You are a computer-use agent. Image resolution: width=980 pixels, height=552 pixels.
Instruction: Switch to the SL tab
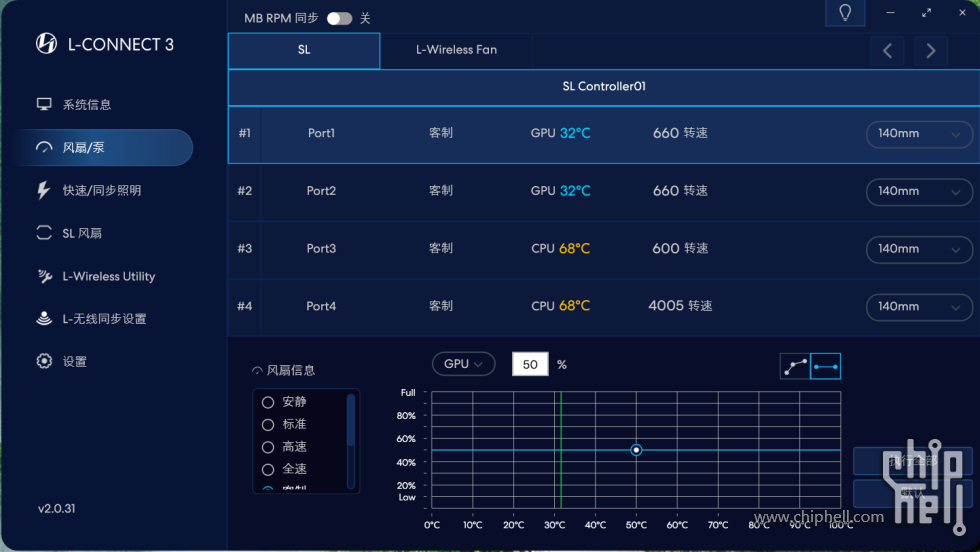point(304,50)
